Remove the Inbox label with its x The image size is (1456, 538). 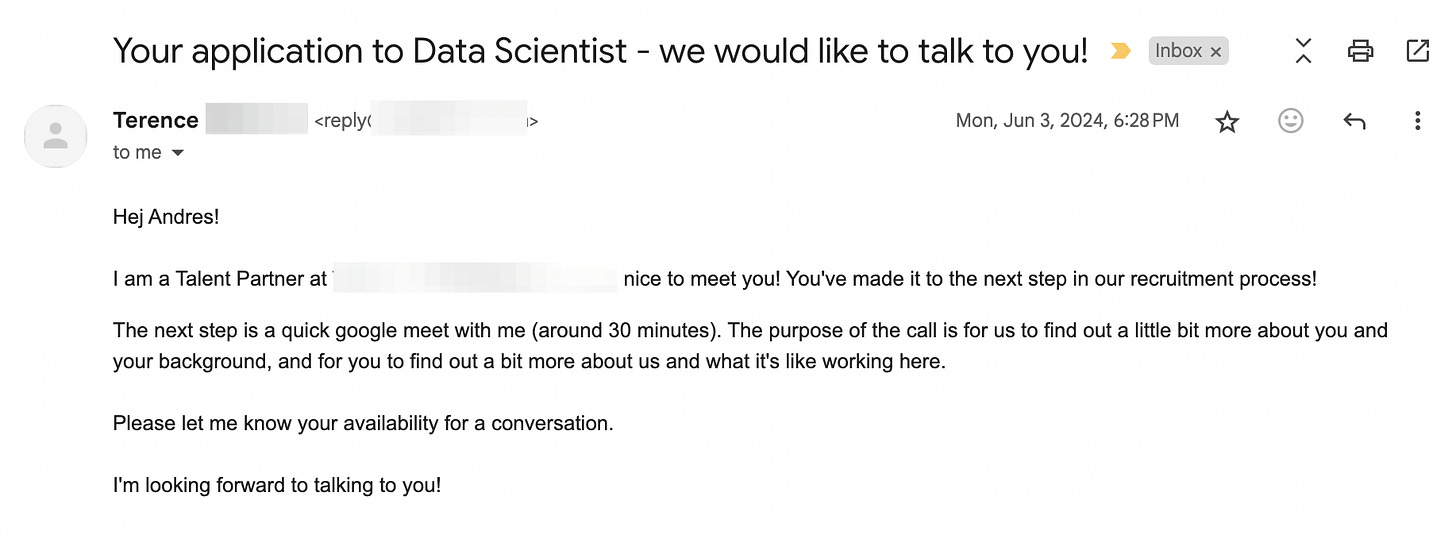(1216, 52)
